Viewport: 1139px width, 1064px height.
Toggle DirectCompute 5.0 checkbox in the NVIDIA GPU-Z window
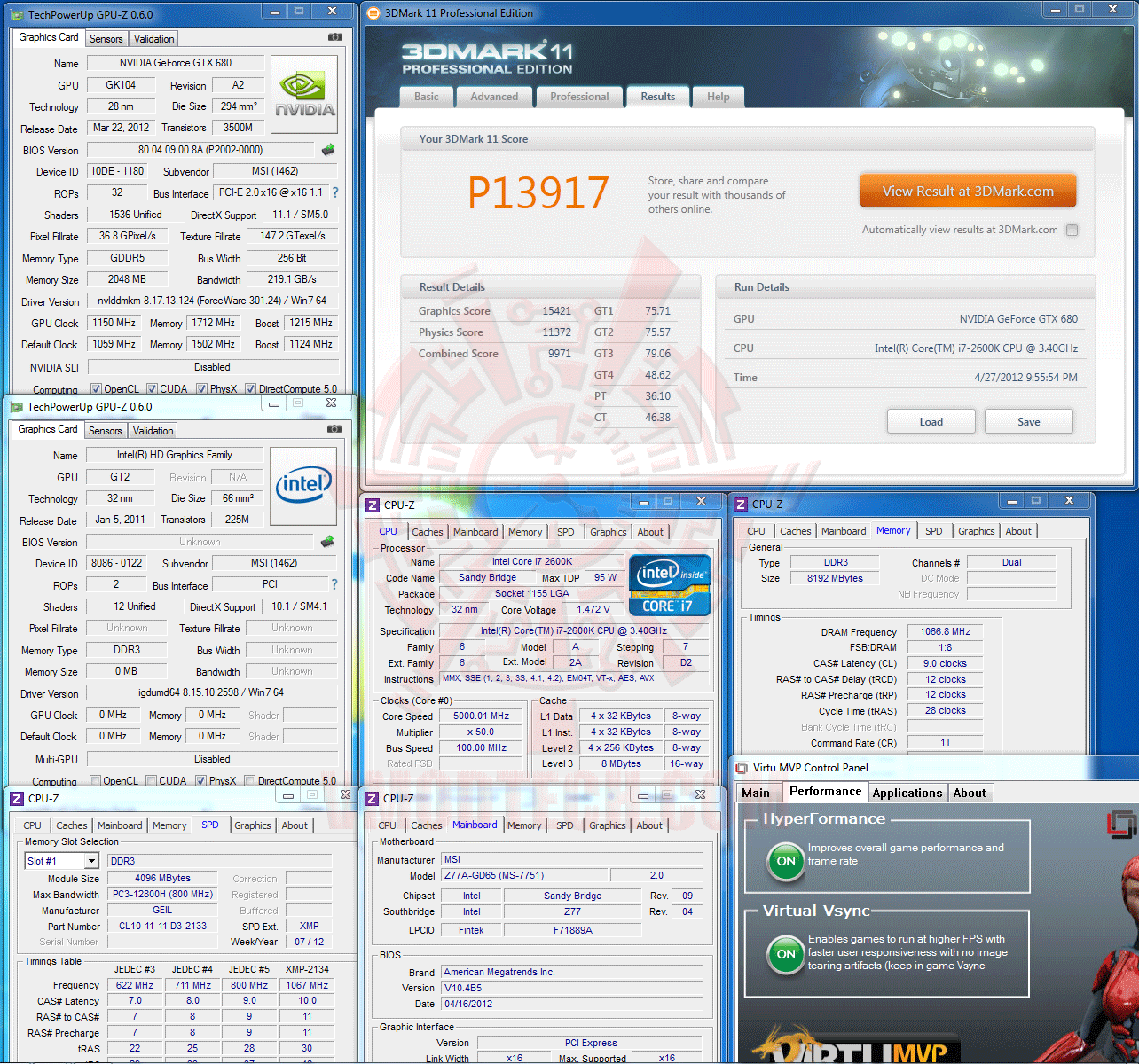coord(251,389)
